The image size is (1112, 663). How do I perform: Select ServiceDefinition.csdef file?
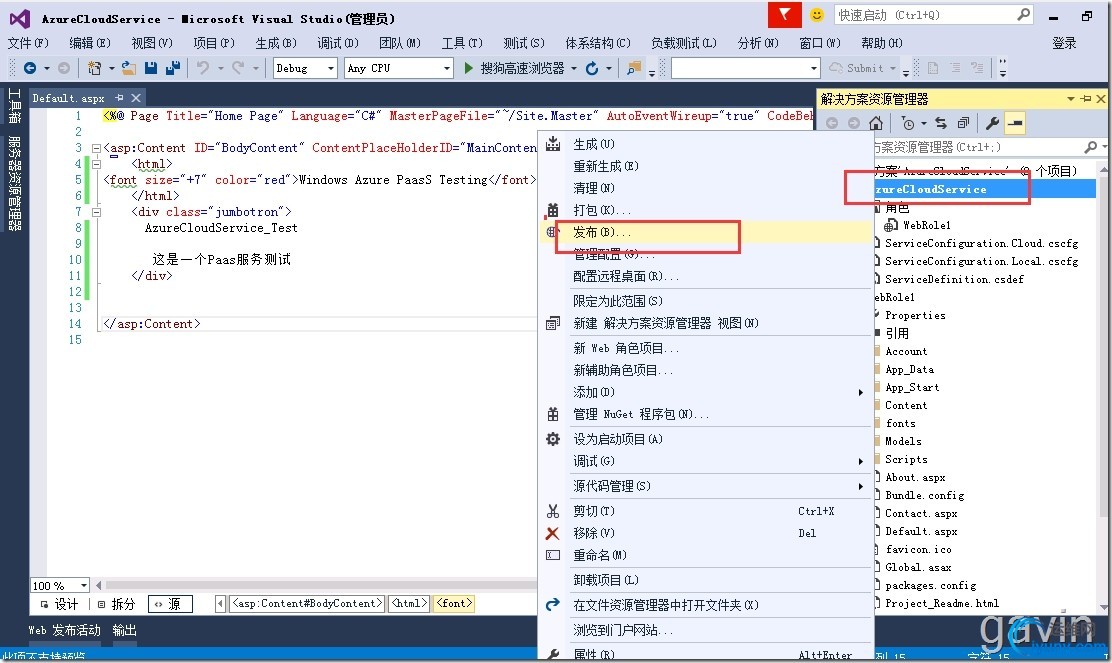[954, 279]
